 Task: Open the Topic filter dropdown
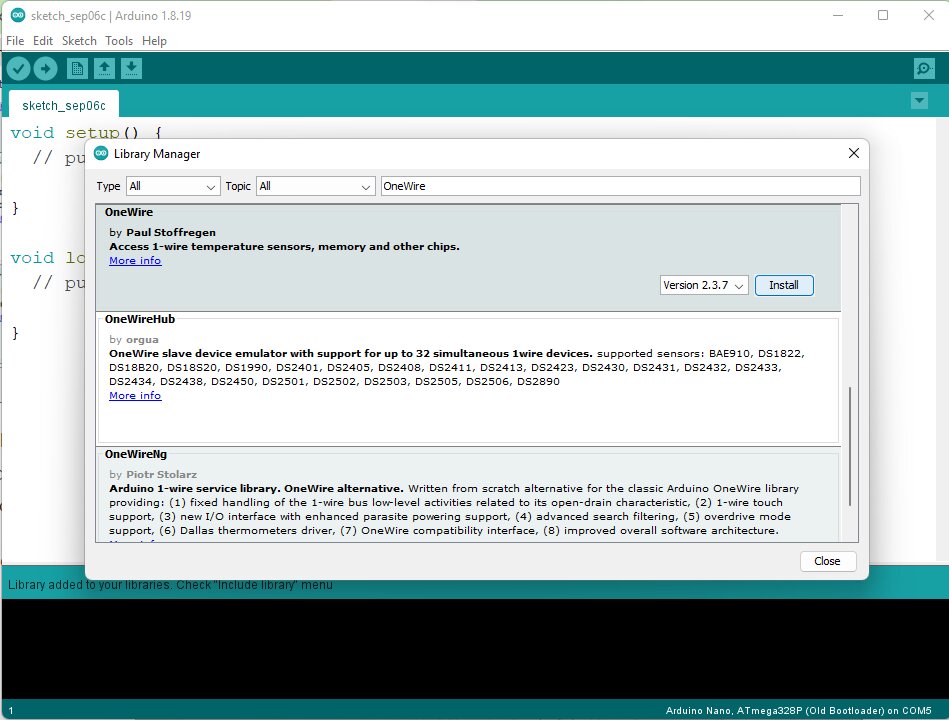click(x=315, y=186)
